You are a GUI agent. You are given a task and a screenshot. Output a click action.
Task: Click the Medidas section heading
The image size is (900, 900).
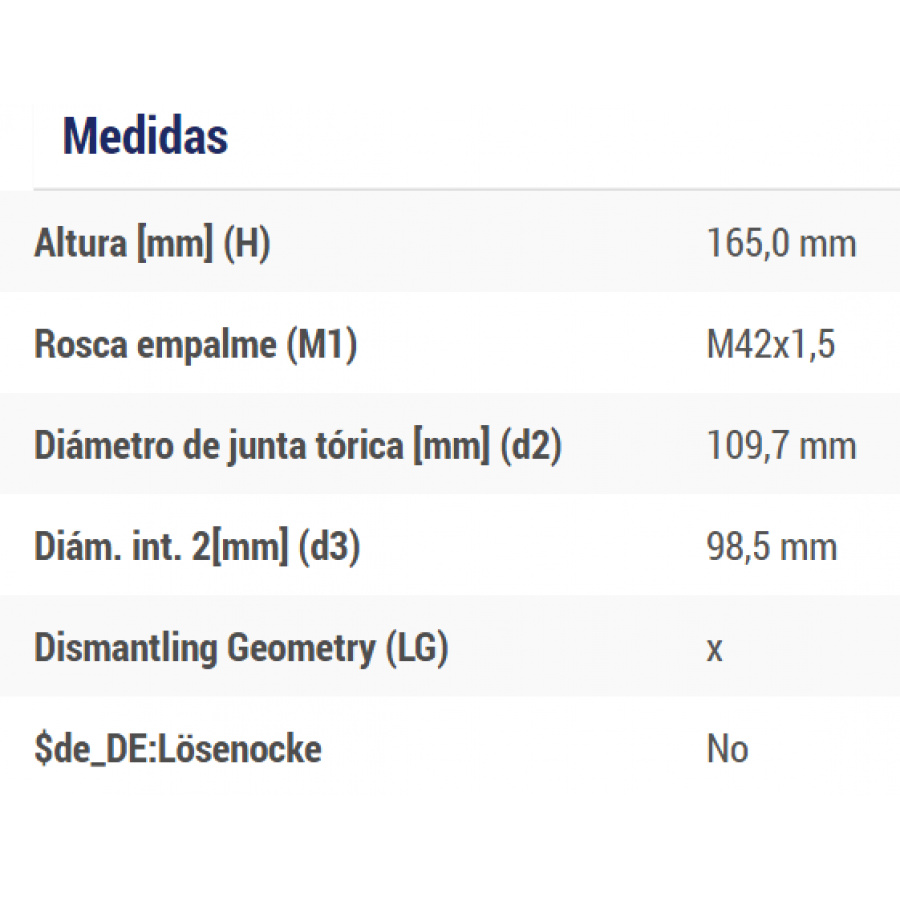coord(146,137)
